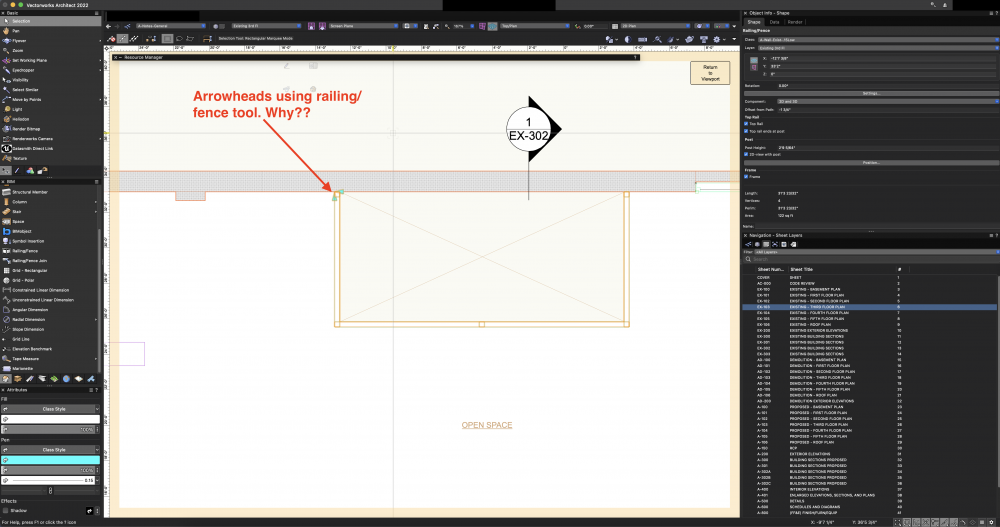Image resolution: width=1000 pixels, height=527 pixels.
Task: Uncheck the Top Rail checkbox
Action: pyautogui.click(x=747, y=123)
